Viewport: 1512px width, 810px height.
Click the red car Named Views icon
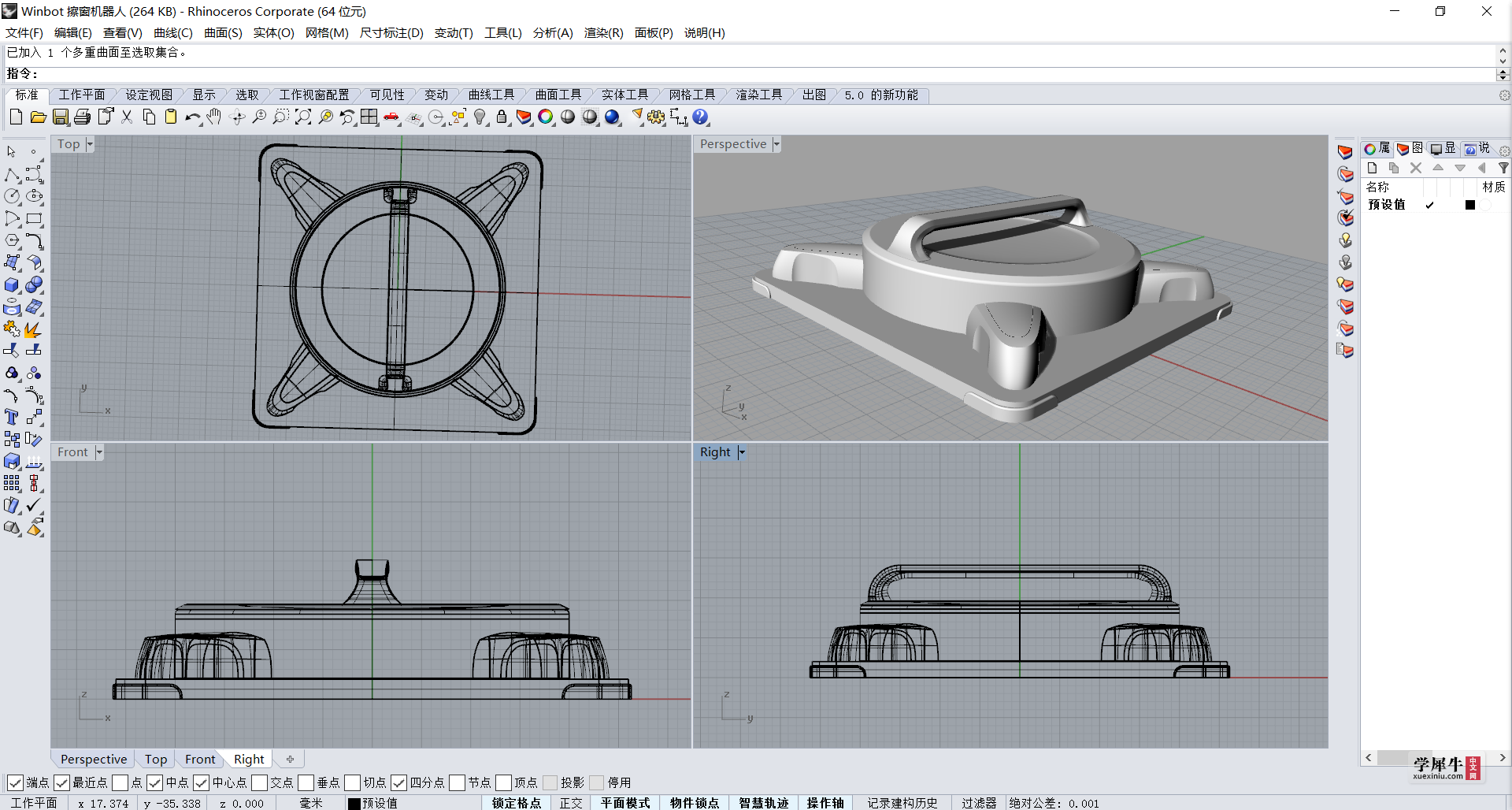[391, 117]
